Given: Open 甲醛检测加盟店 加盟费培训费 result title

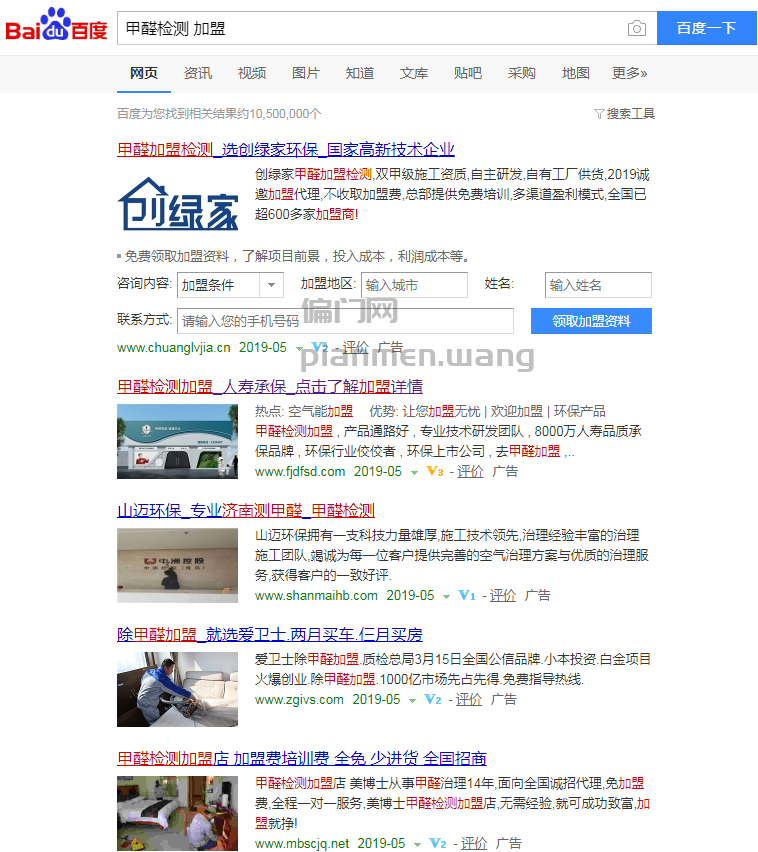Looking at the screenshot, I should 302,758.
